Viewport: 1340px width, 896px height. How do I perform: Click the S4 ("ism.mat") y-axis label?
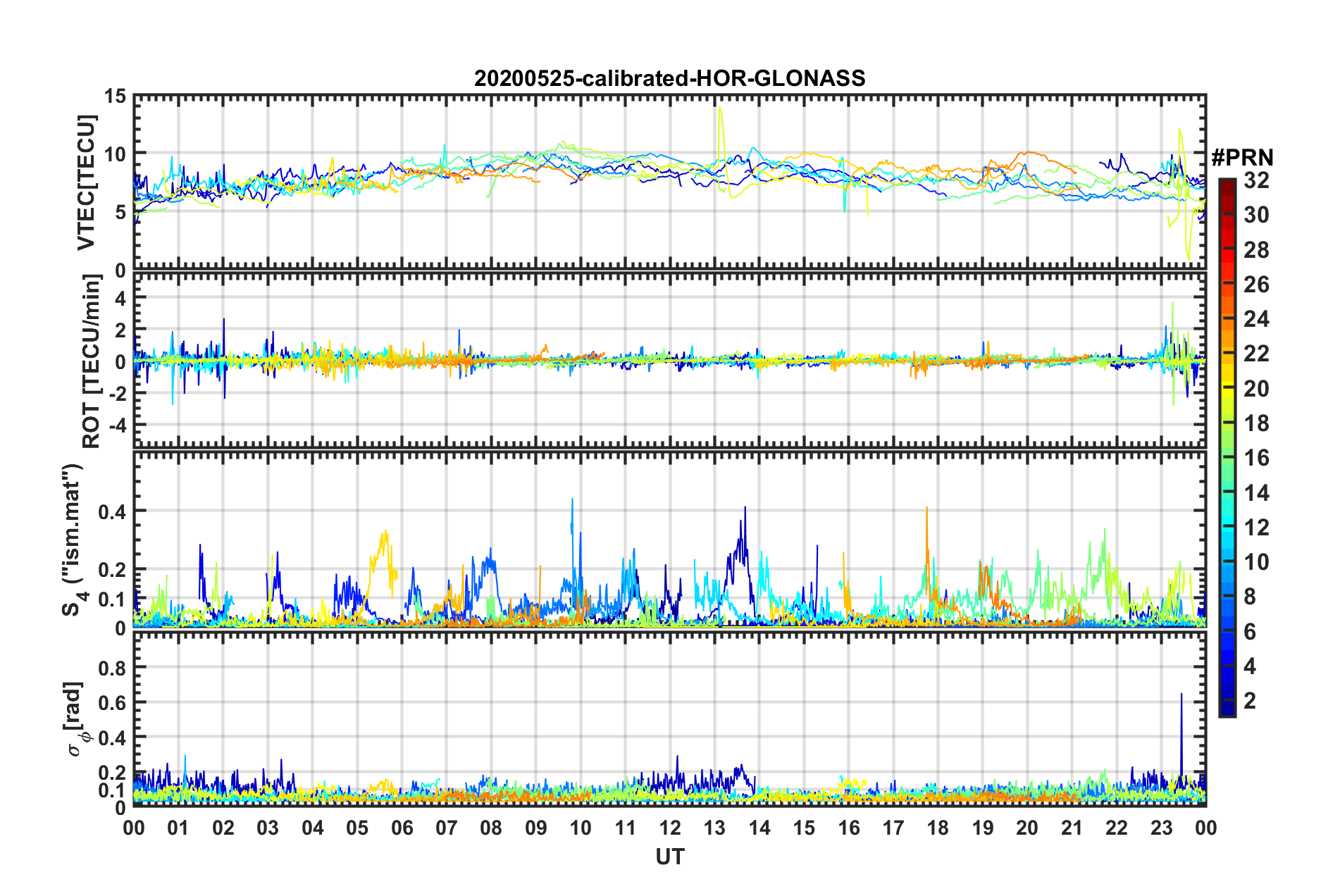(x=73, y=540)
